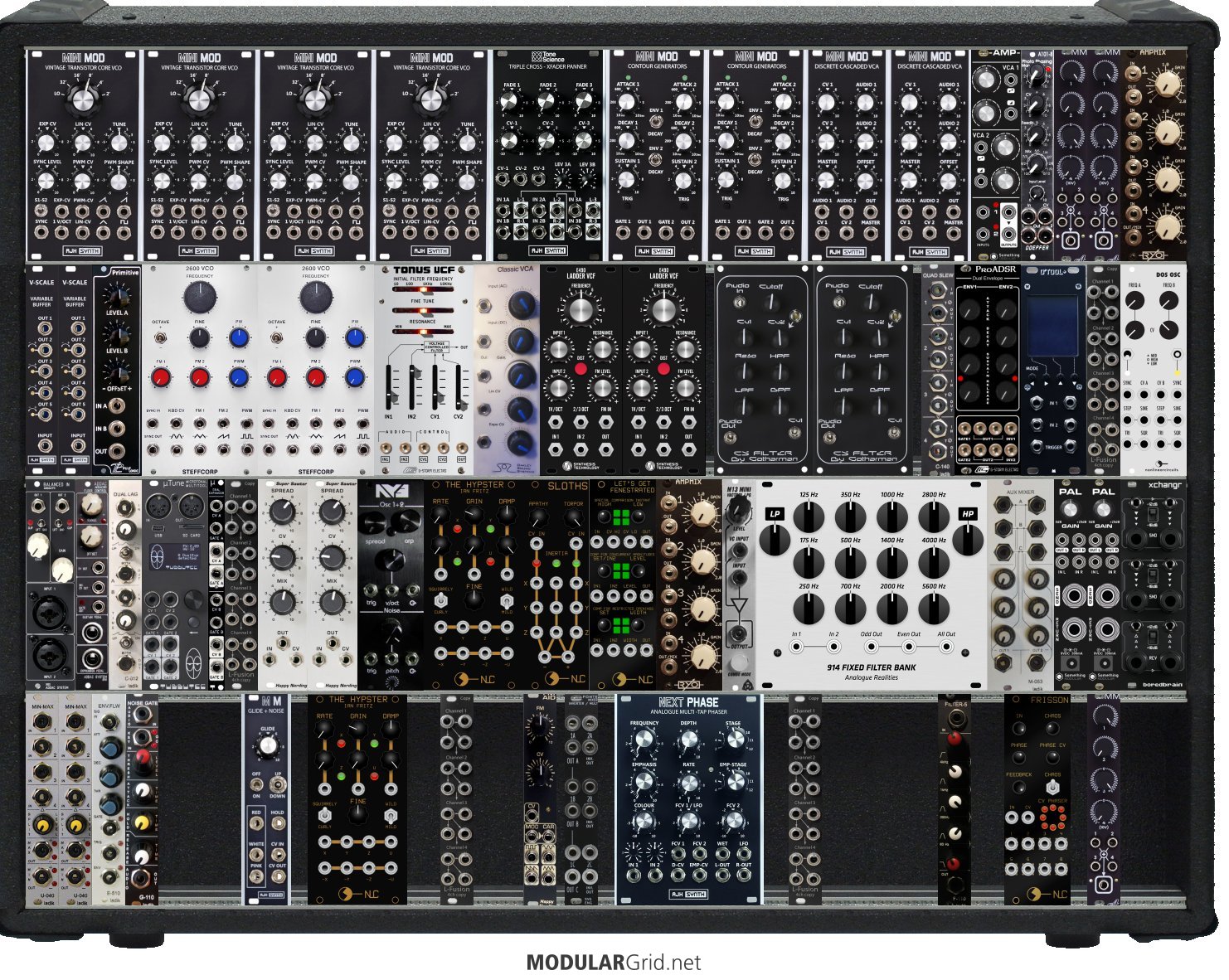Toggle the Octave switch on left 2600 VCO

(162, 337)
